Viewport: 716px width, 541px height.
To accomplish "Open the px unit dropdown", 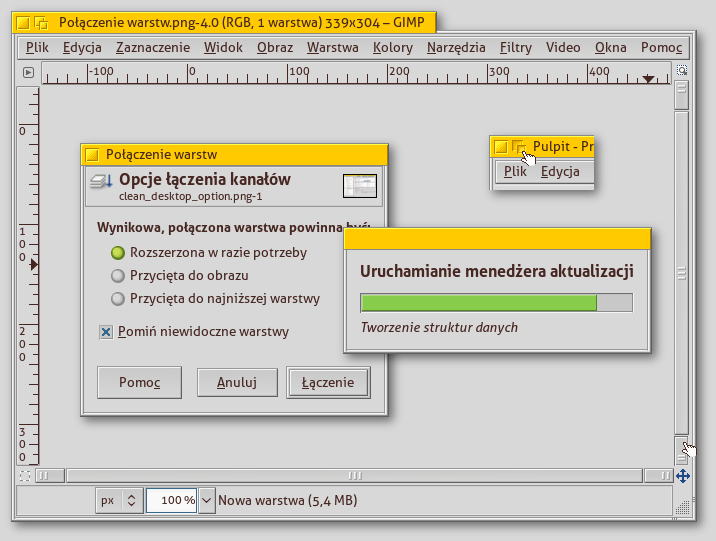I will click(120, 500).
